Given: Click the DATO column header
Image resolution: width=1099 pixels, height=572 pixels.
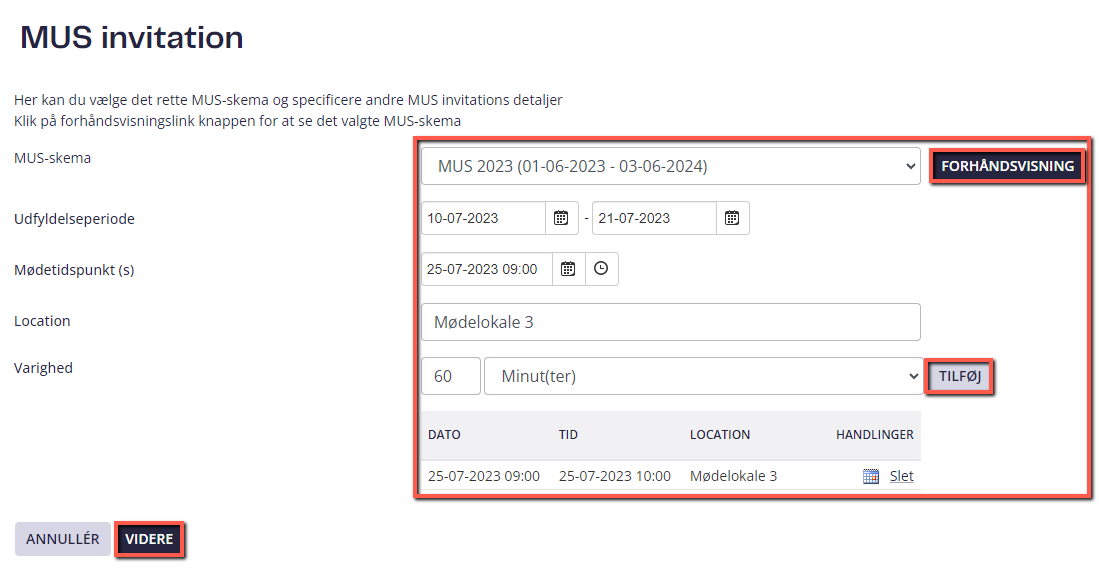Looking at the screenshot, I should click(444, 435).
